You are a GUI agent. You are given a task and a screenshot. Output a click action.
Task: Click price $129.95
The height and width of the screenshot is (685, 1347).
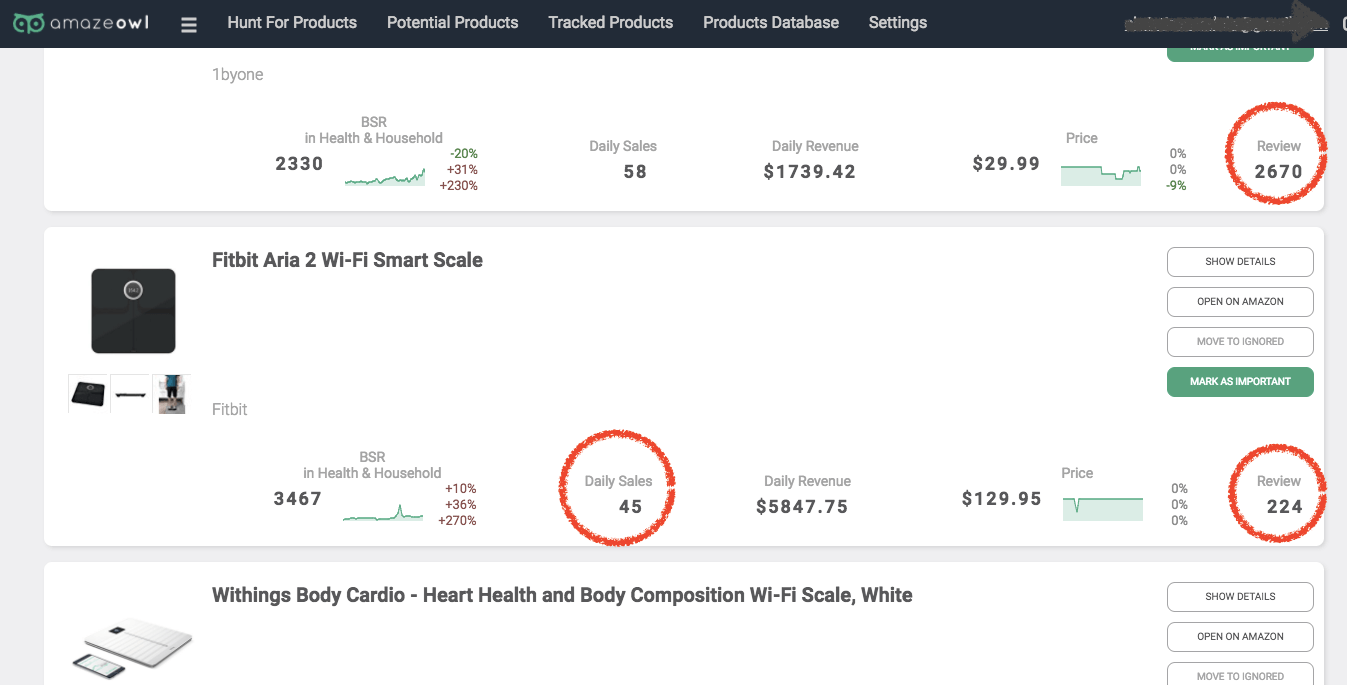[x=1002, y=499]
